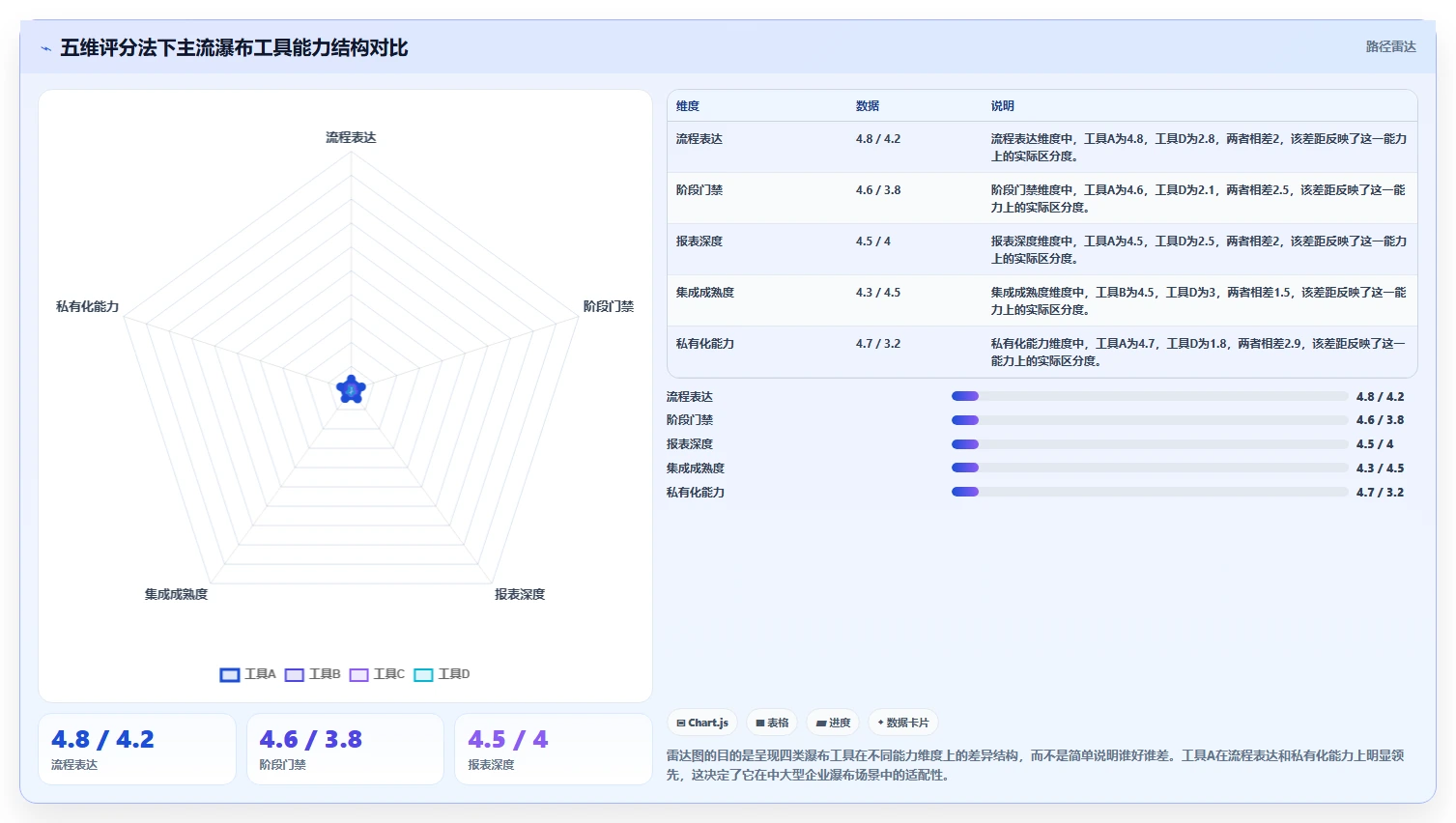Screen dimensions: 1456x823
Task: Toggle 工具D legend swatch in radar chart
Action: point(423,675)
